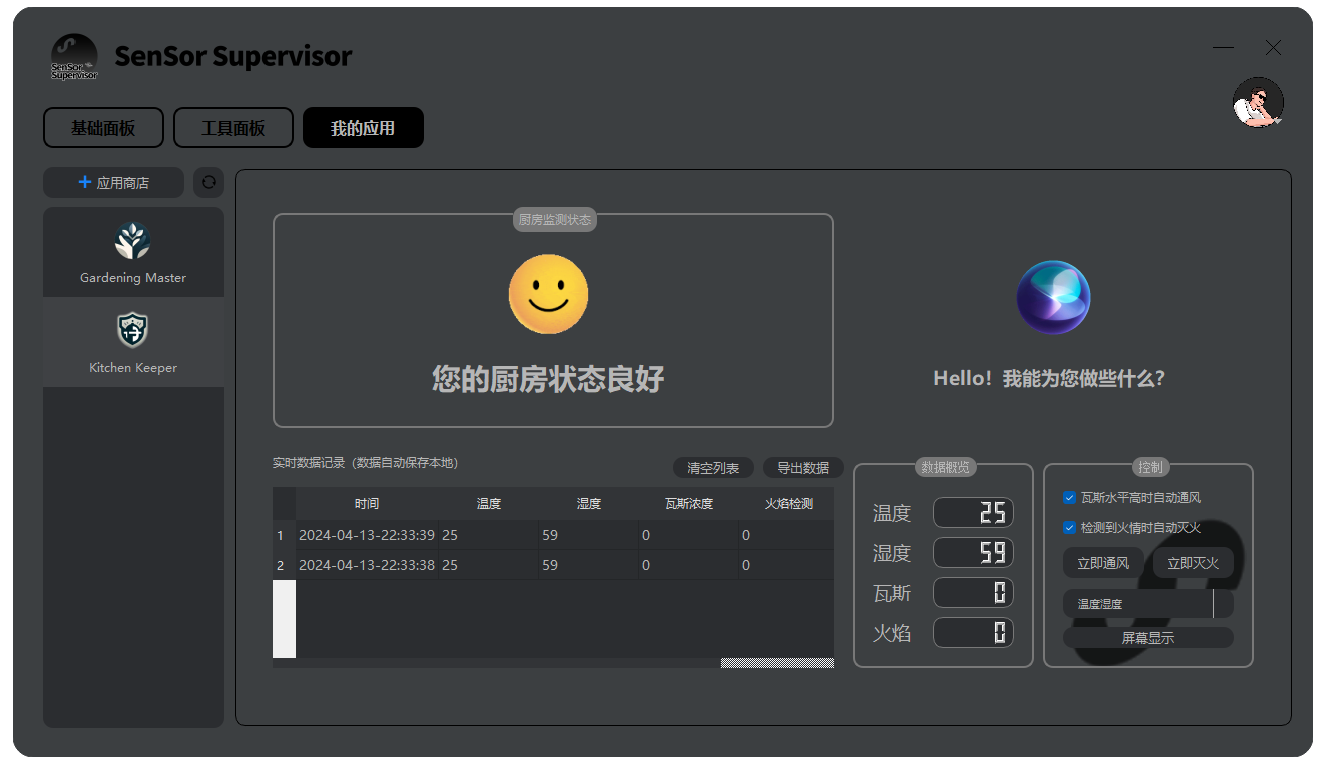The width and height of the screenshot is (1329, 772).
Task: Click the blue plus icon for 应用商店
Action: pos(85,183)
